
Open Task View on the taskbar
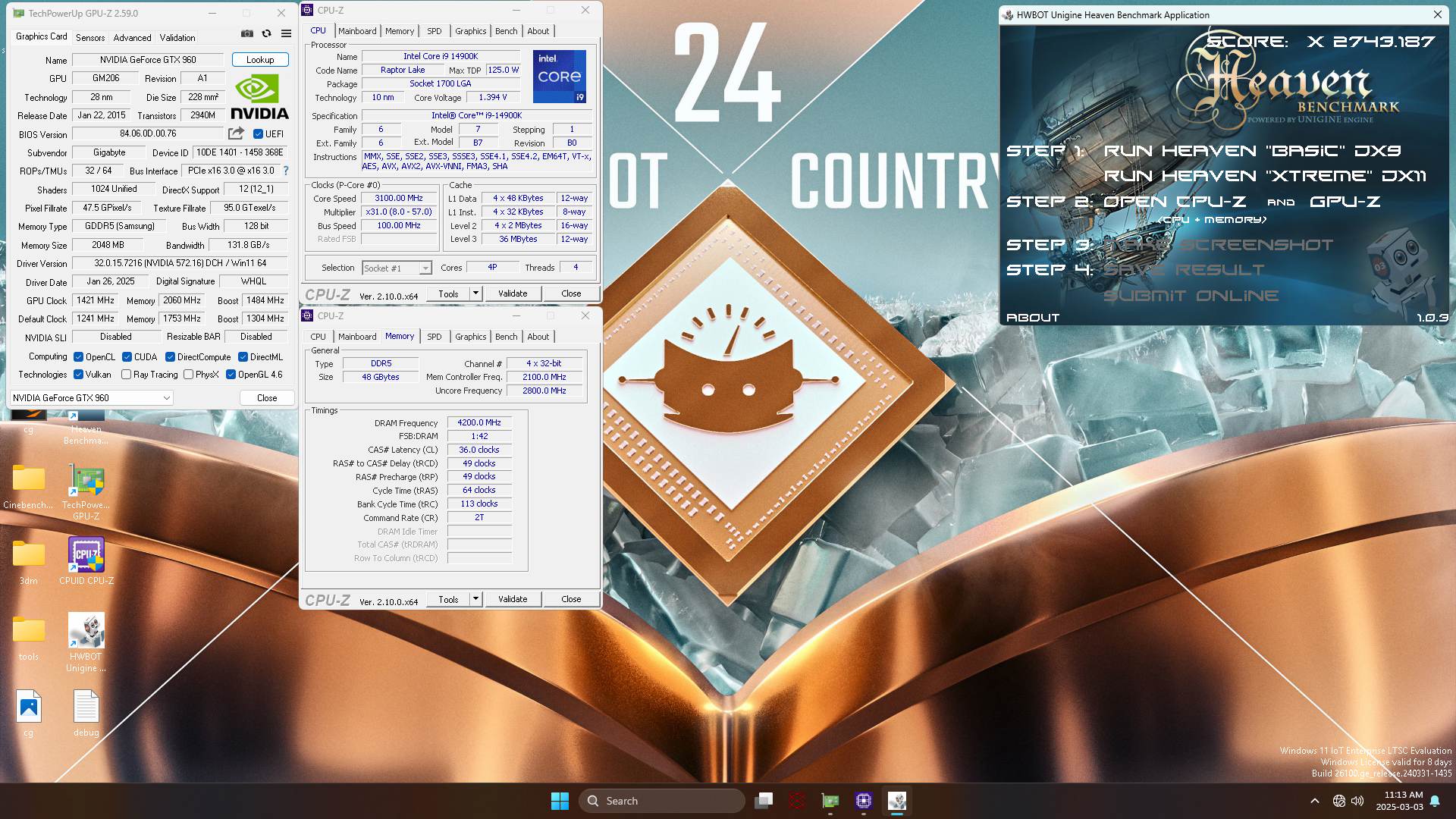pos(764,801)
